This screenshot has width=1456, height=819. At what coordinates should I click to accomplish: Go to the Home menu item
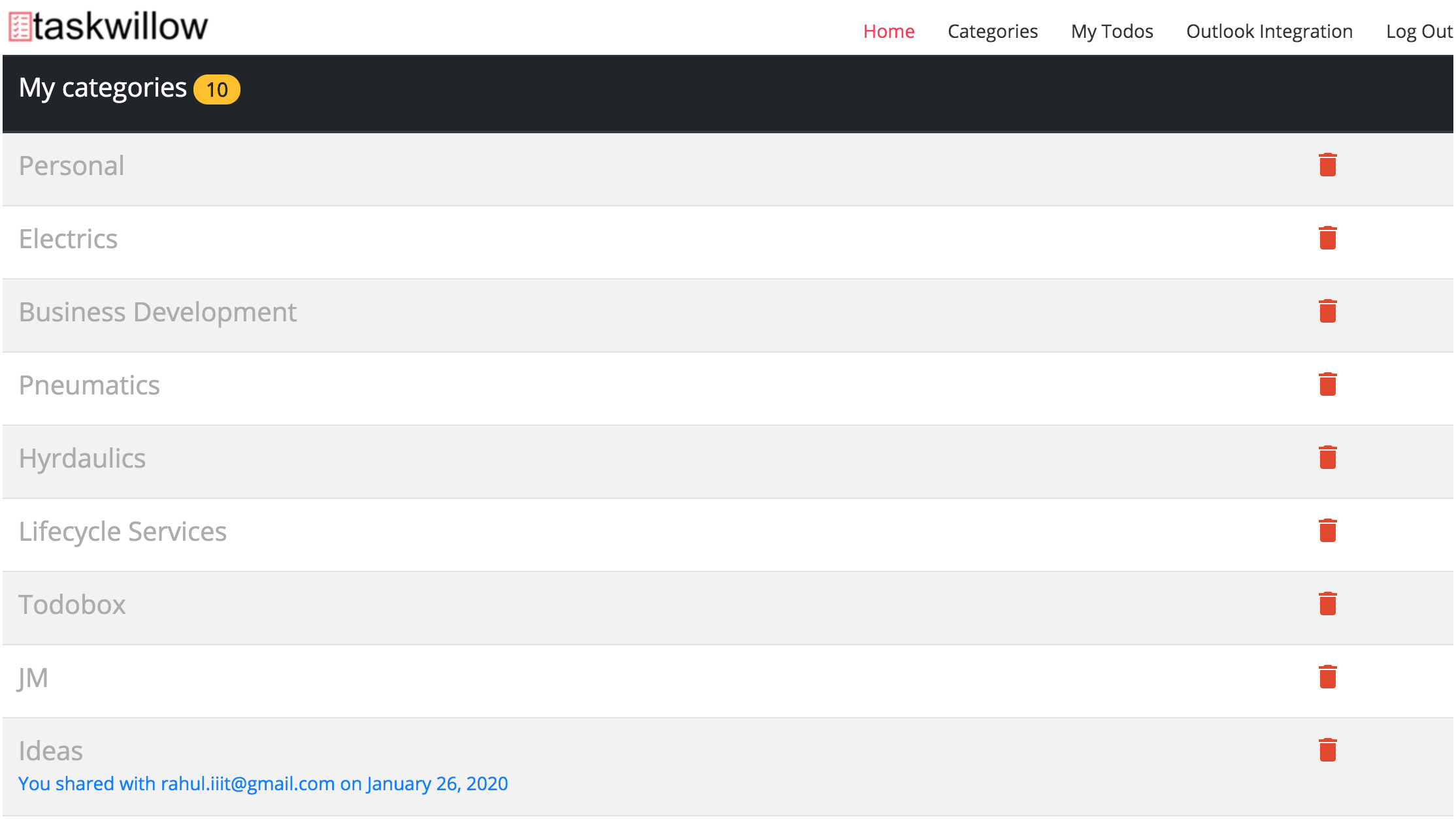[888, 31]
